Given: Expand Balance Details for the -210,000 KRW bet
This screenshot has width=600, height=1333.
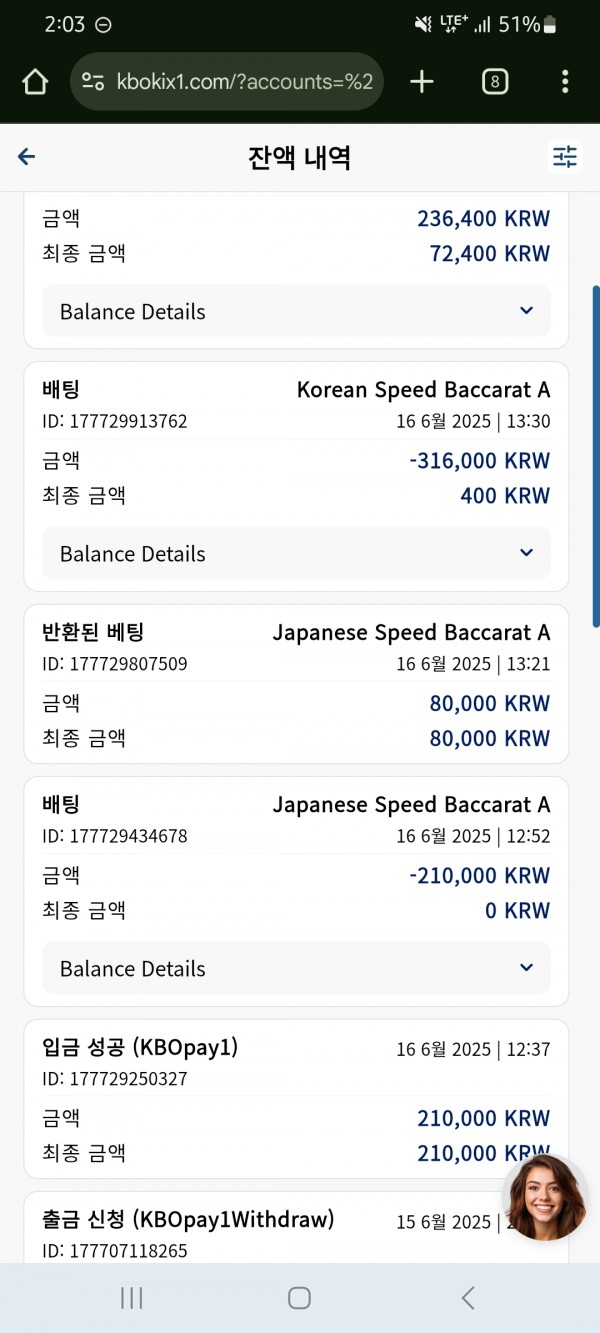Looking at the screenshot, I should 296,968.
